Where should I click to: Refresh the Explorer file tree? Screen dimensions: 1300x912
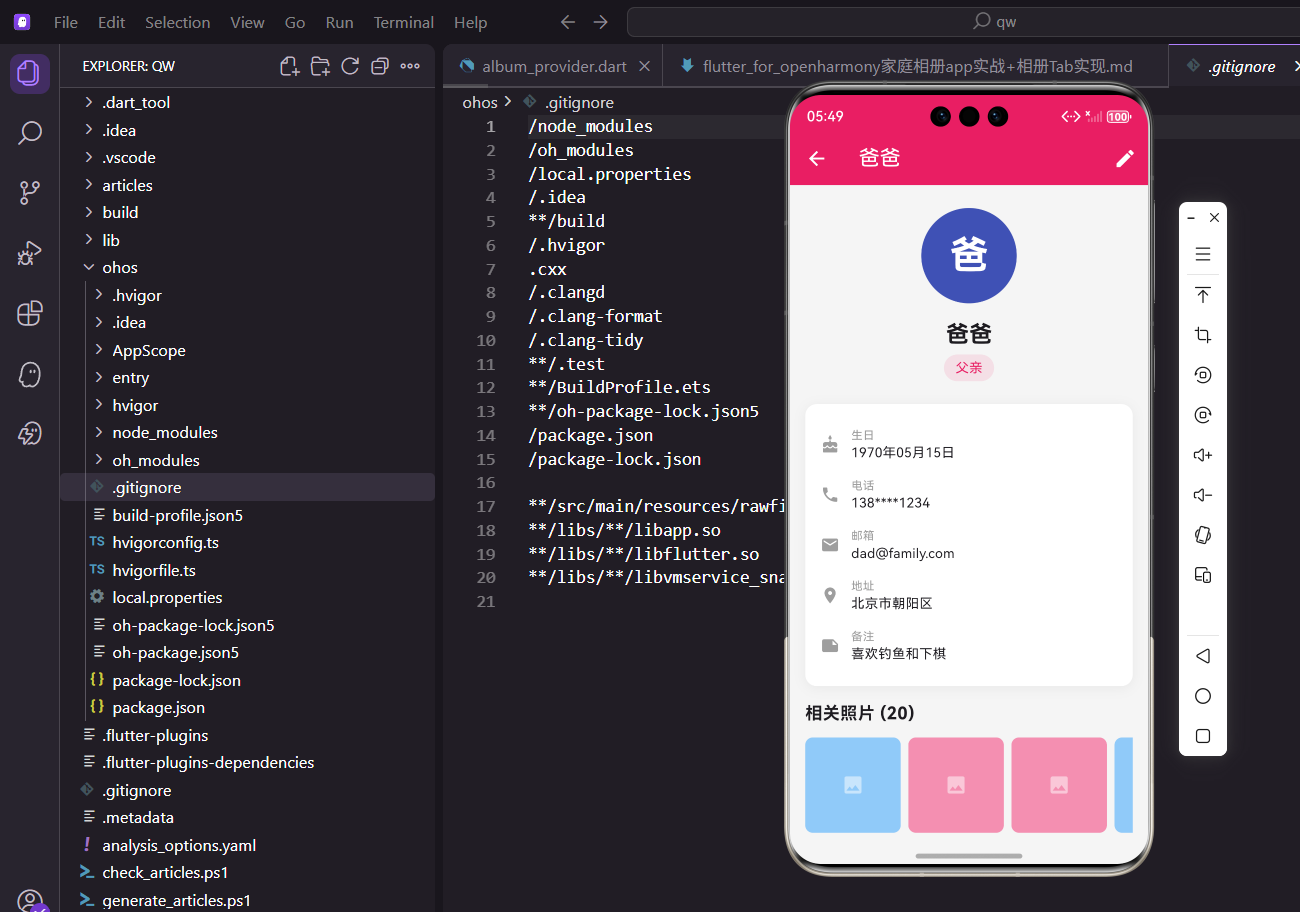350,66
